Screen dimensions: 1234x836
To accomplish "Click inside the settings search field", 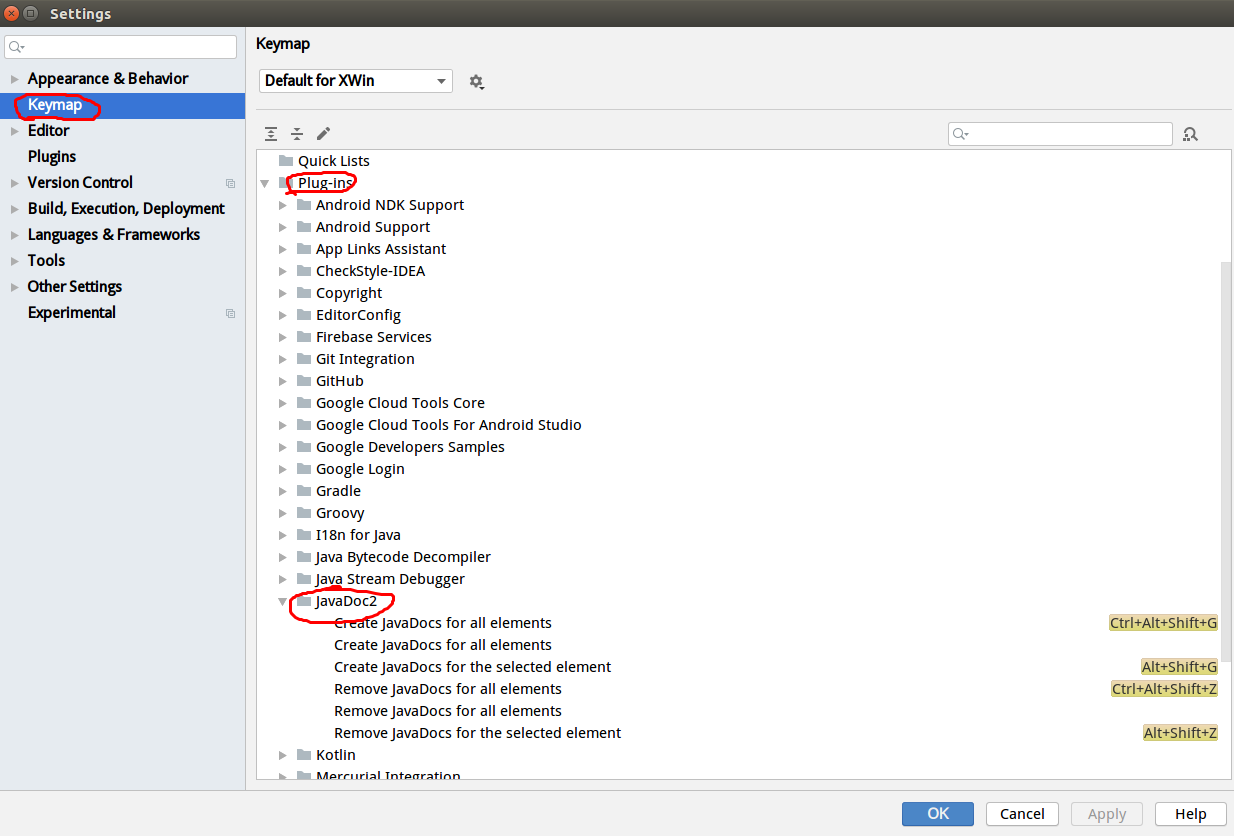I will 120,46.
